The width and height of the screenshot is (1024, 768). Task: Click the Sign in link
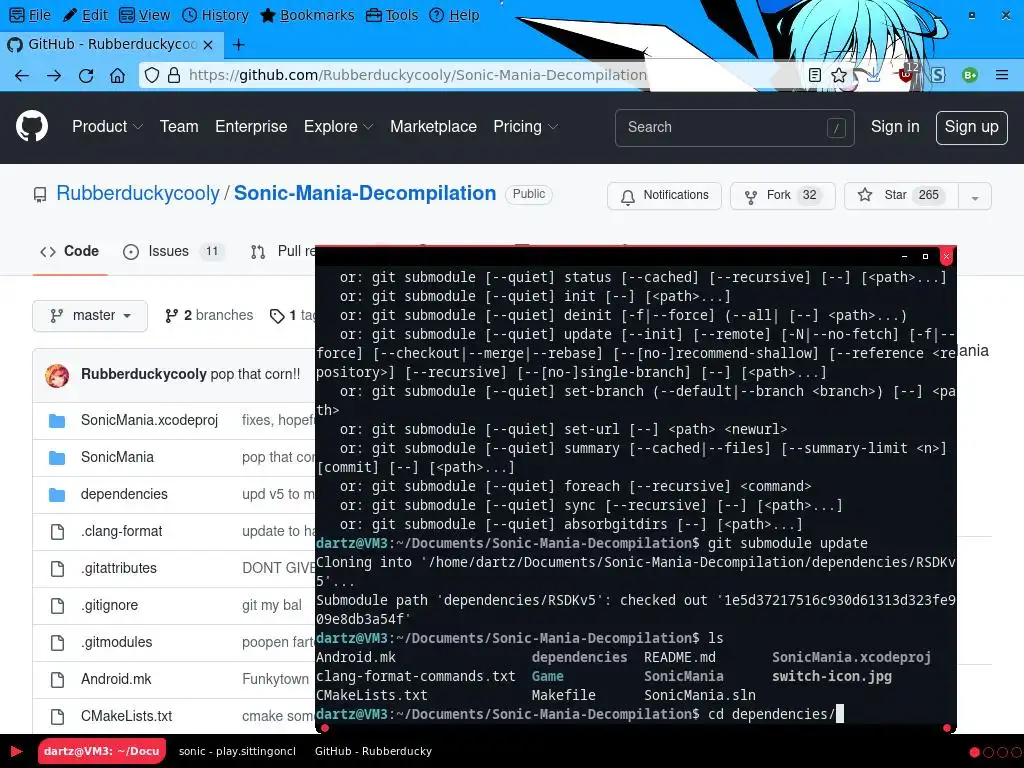[895, 127]
